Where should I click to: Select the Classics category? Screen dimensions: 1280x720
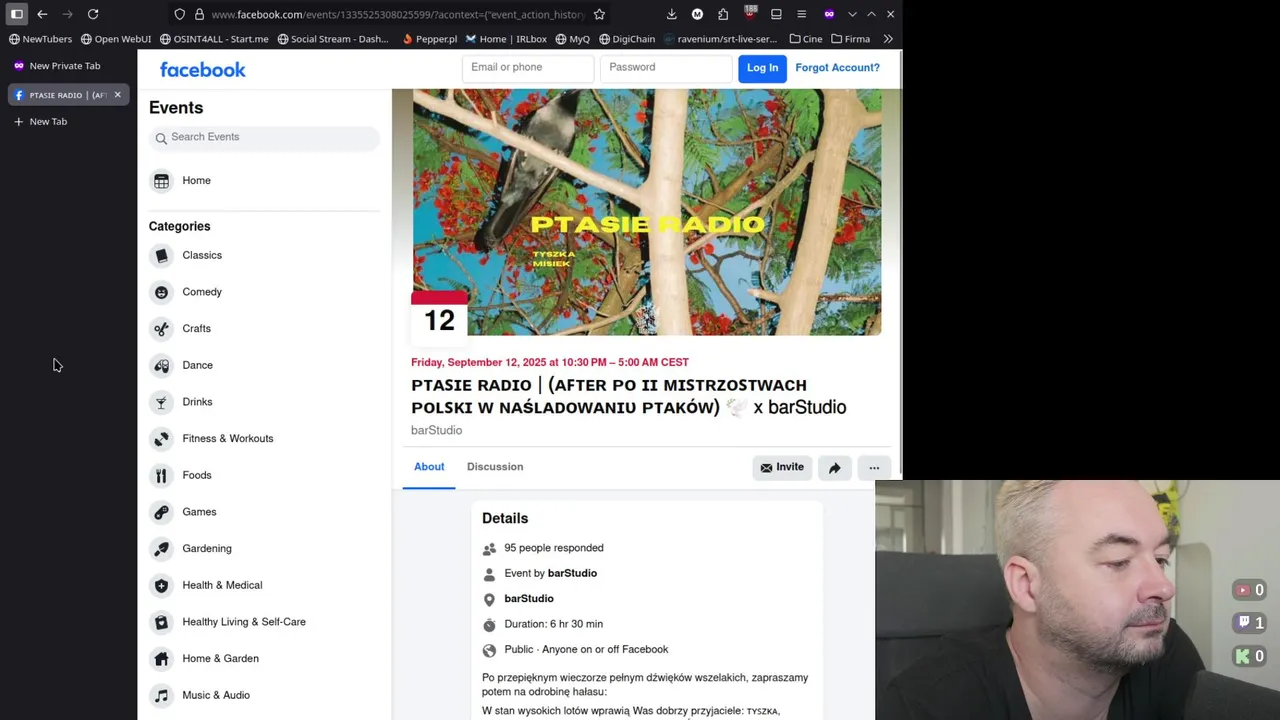click(x=264, y=255)
